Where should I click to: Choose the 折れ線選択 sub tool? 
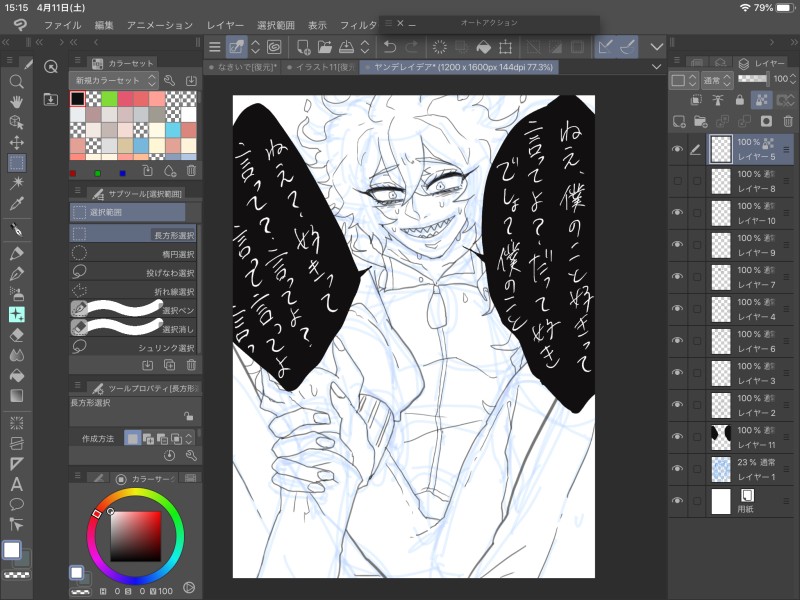(x=133, y=291)
